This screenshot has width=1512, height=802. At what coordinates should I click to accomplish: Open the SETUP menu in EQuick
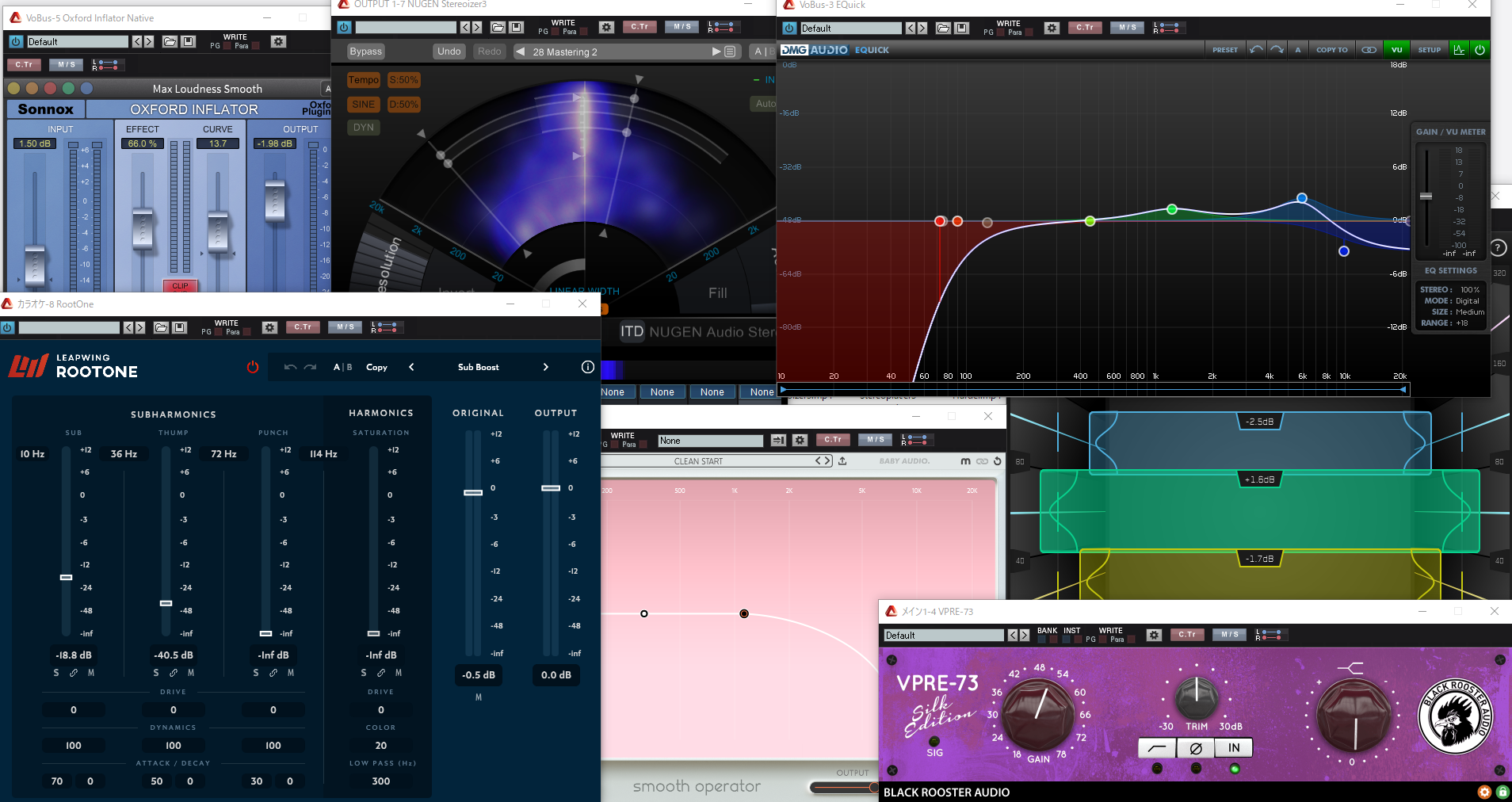tap(1429, 50)
